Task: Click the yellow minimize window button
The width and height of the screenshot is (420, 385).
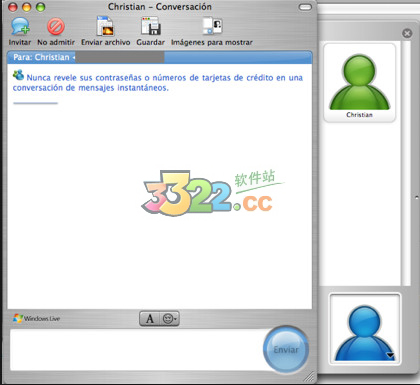Action: [27, 7]
